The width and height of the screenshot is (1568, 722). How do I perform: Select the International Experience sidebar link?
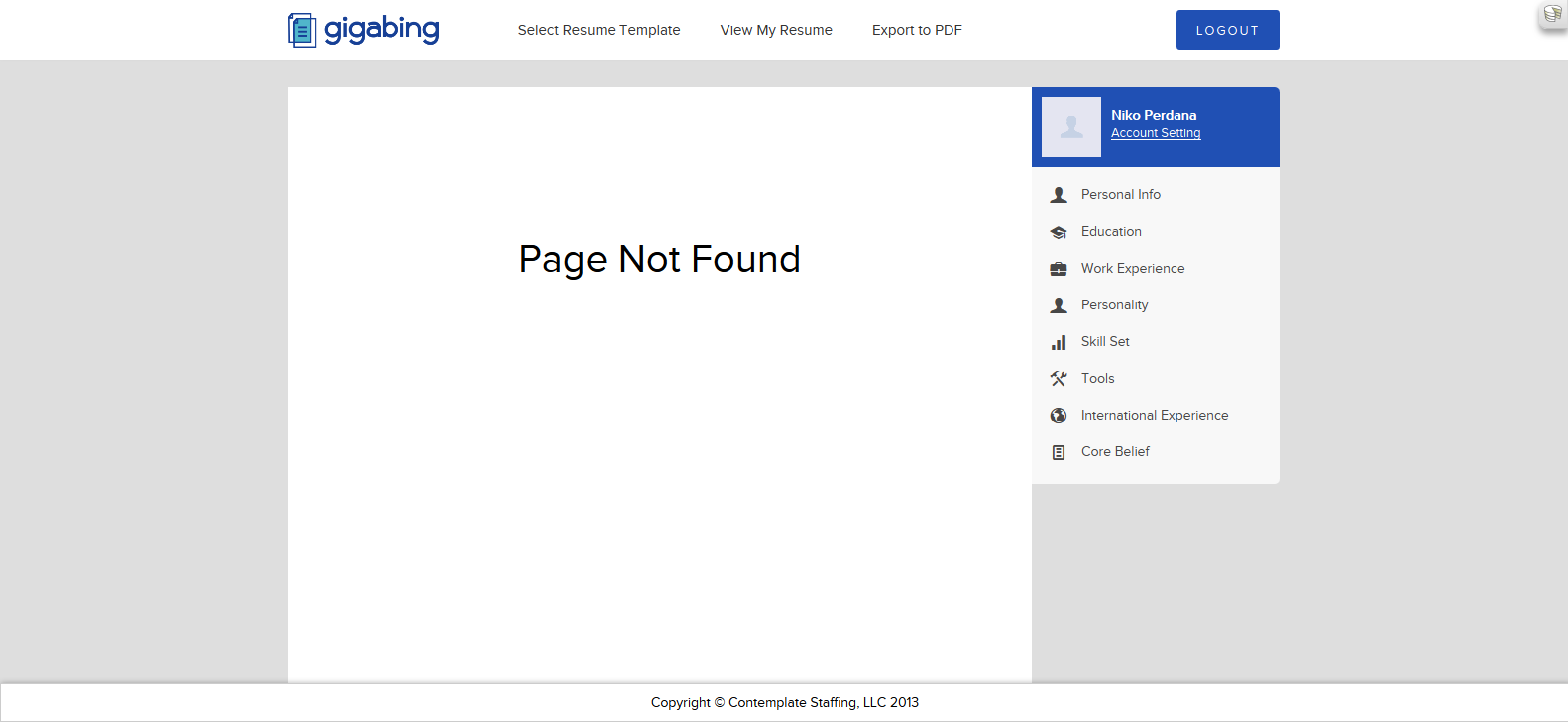coord(1155,416)
